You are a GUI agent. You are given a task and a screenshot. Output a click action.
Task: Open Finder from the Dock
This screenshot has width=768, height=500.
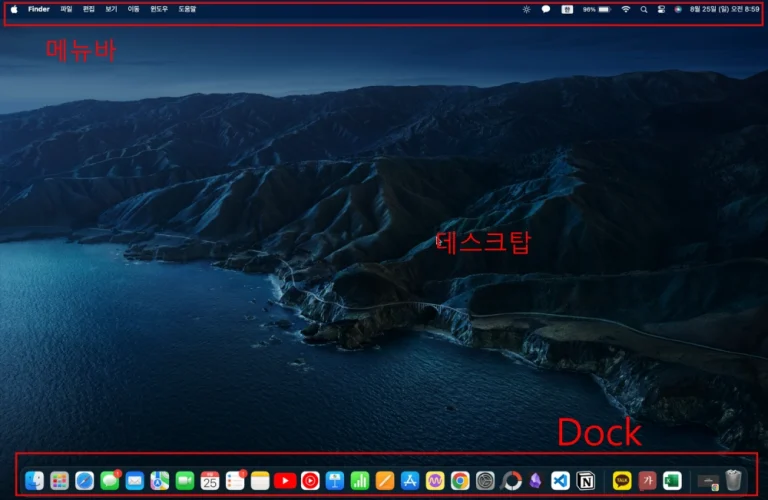(34, 481)
